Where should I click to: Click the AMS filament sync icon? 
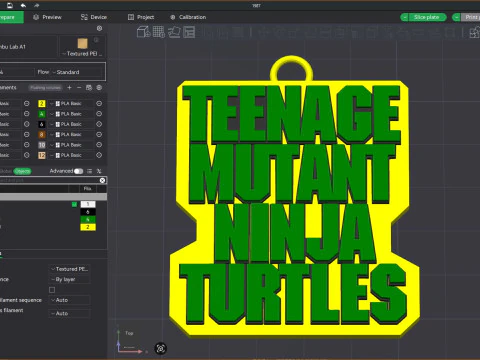89,88
